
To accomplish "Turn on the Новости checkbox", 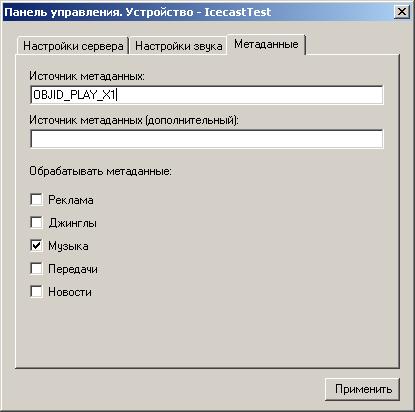I will (36, 292).
